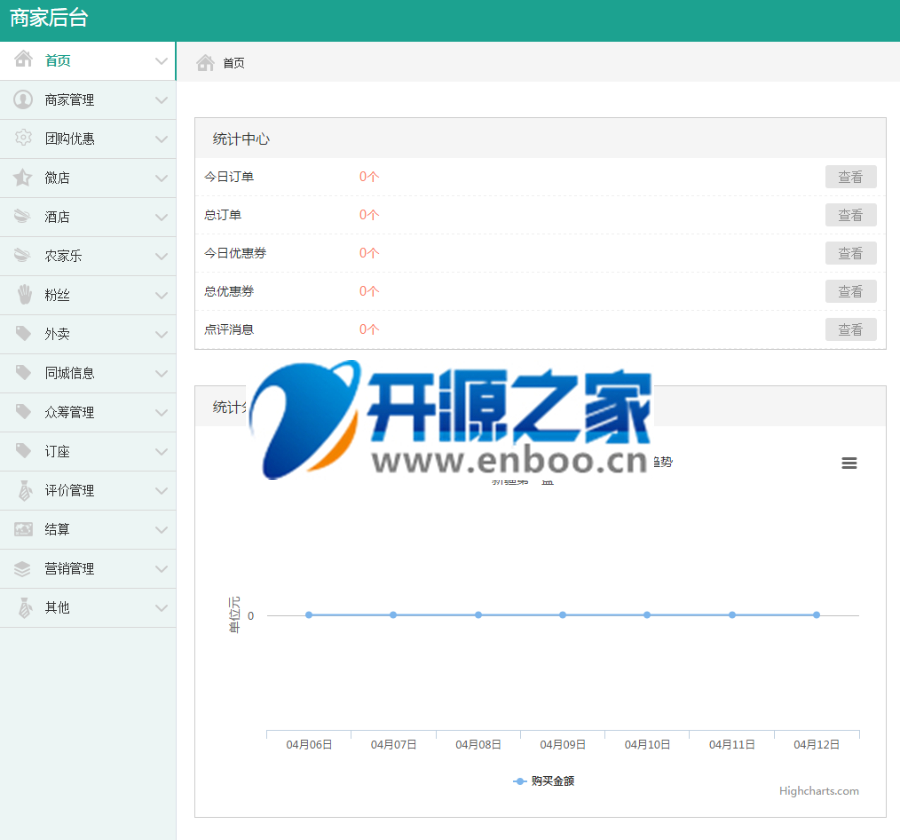Open the chart hamburger menu icon
The height and width of the screenshot is (840, 900).
[x=849, y=463]
